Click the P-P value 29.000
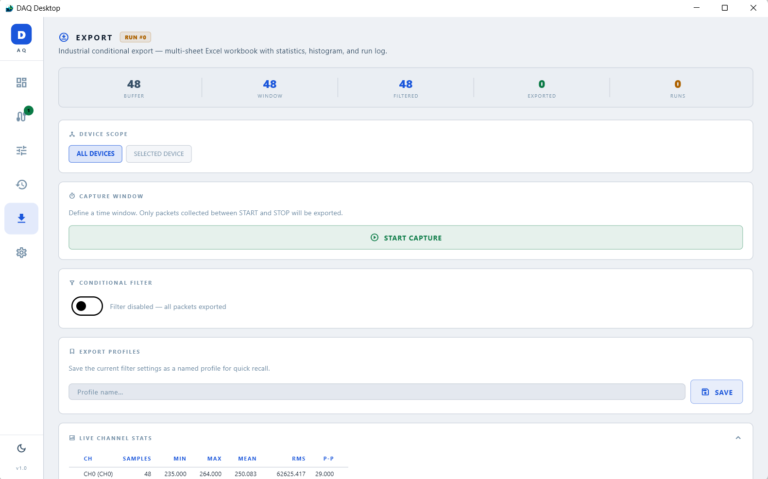The image size is (768, 479). click(x=325, y=474)
